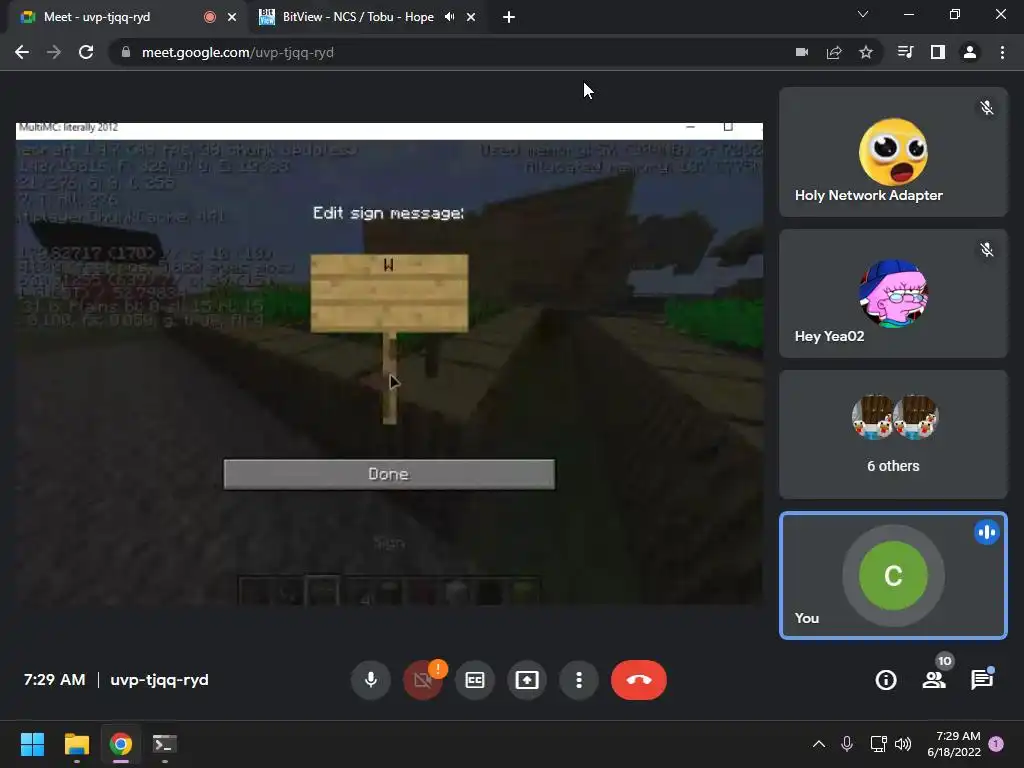Open File Explorer from taskbar
Viewport: 1024px width, 768px height.
[x=76, y=744]
